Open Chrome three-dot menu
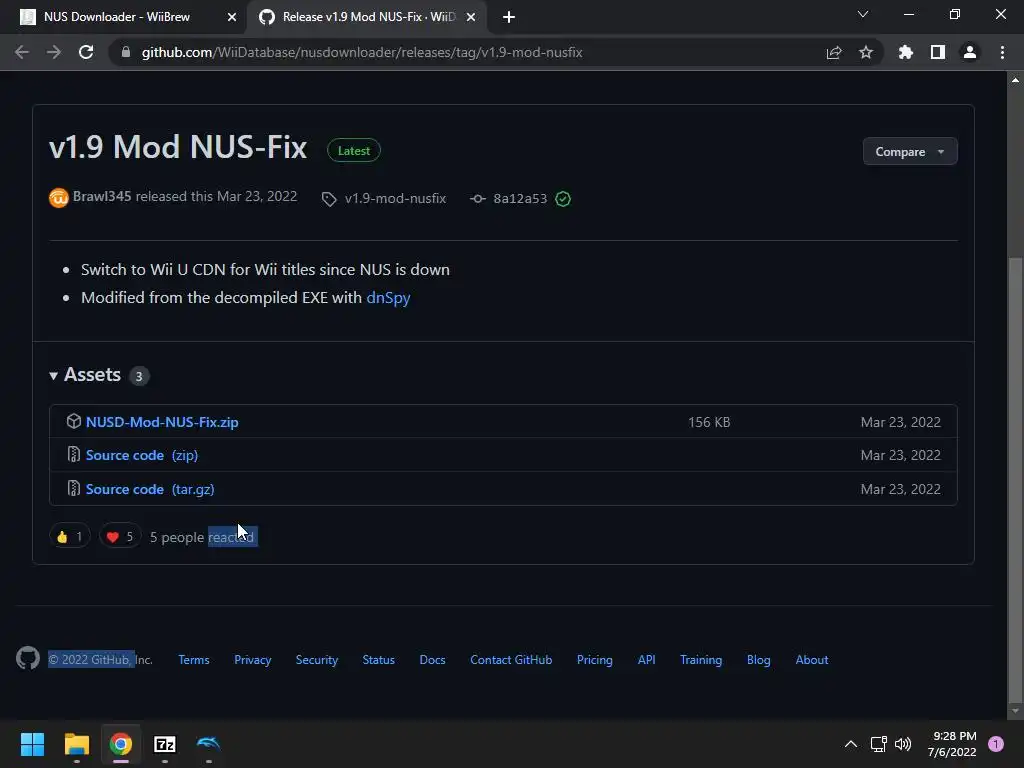The image size is (1024, 768). (1002, 52)
